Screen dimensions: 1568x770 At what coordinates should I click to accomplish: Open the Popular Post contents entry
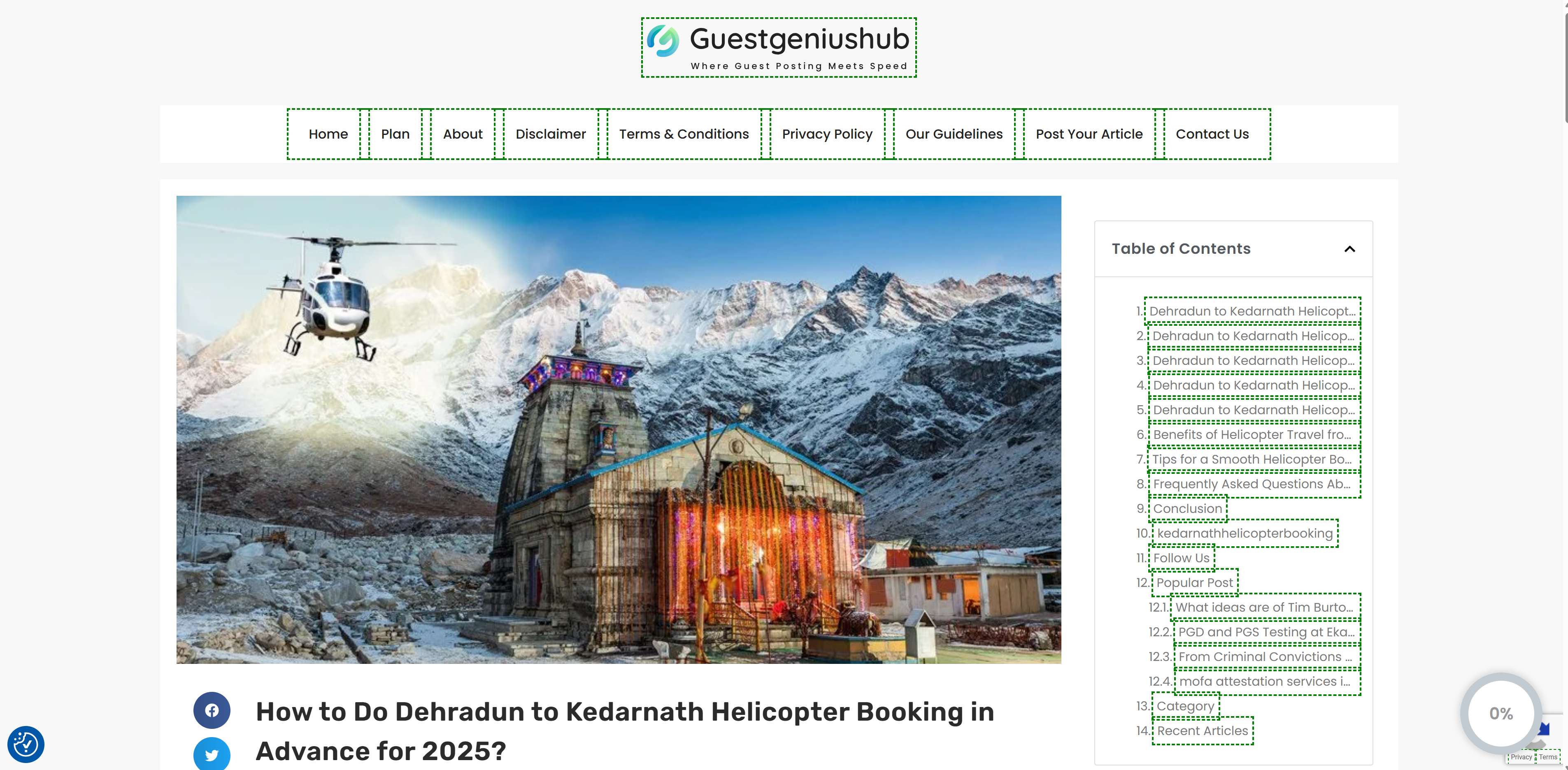click(x=1194, y=583)
